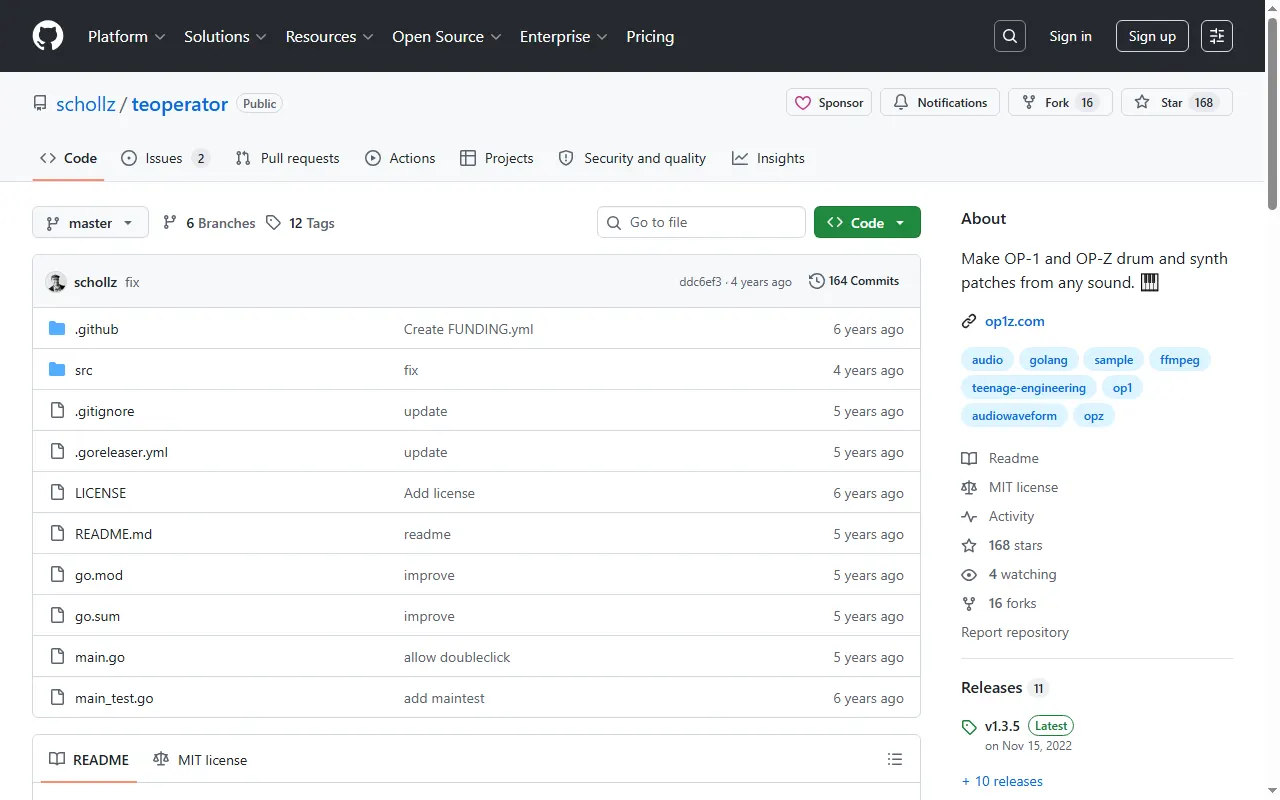Click the GitHub logo icon
Viewport: 1280px width, 800px height.
(48, 36)
